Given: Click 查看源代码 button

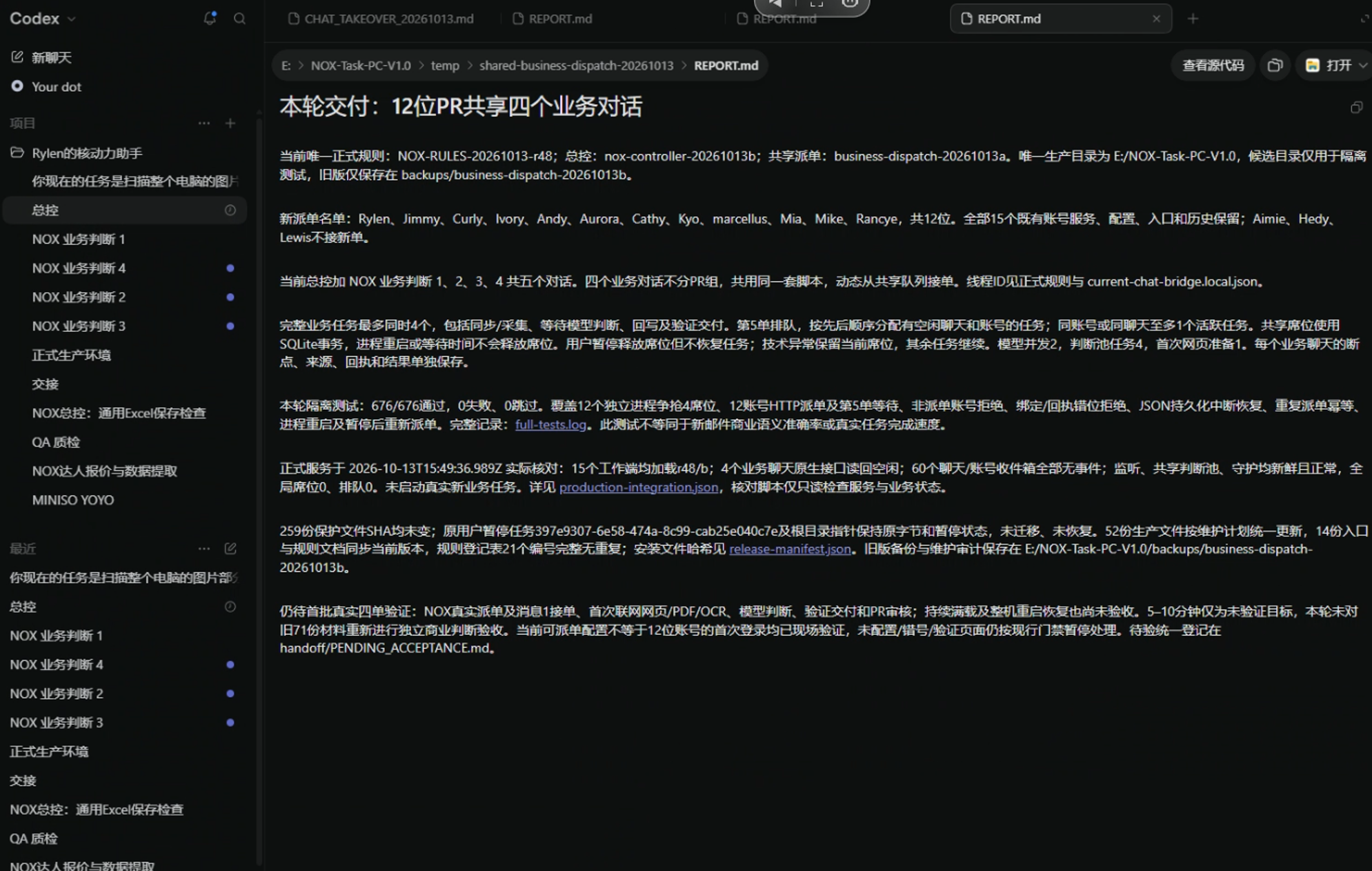Looking at the screenshot, I should 1213,66.
